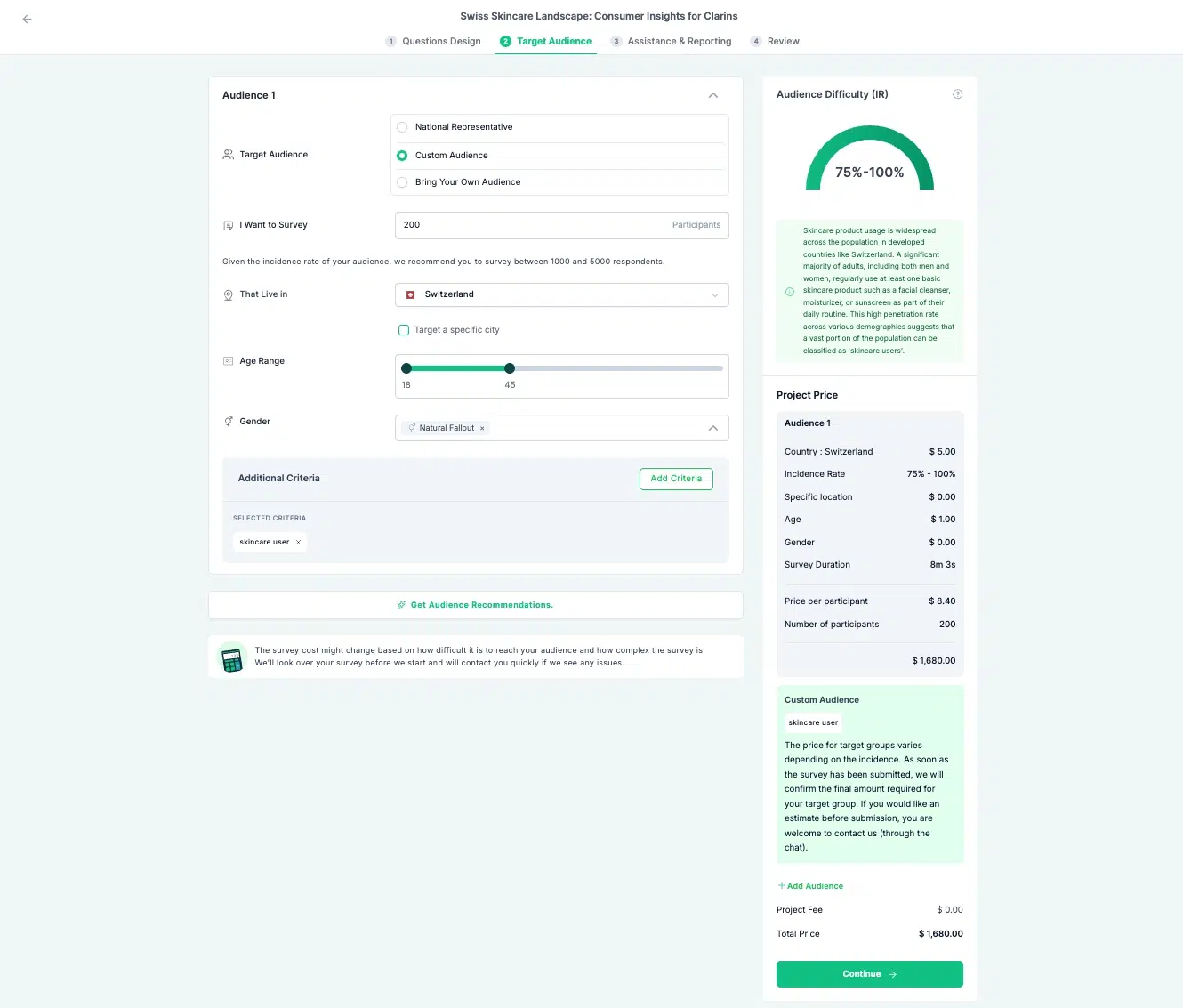The image size is (1183, 1008).
Task: Click the sparkle icon beside Get Audience Recommendations
Action: point(402,605)
